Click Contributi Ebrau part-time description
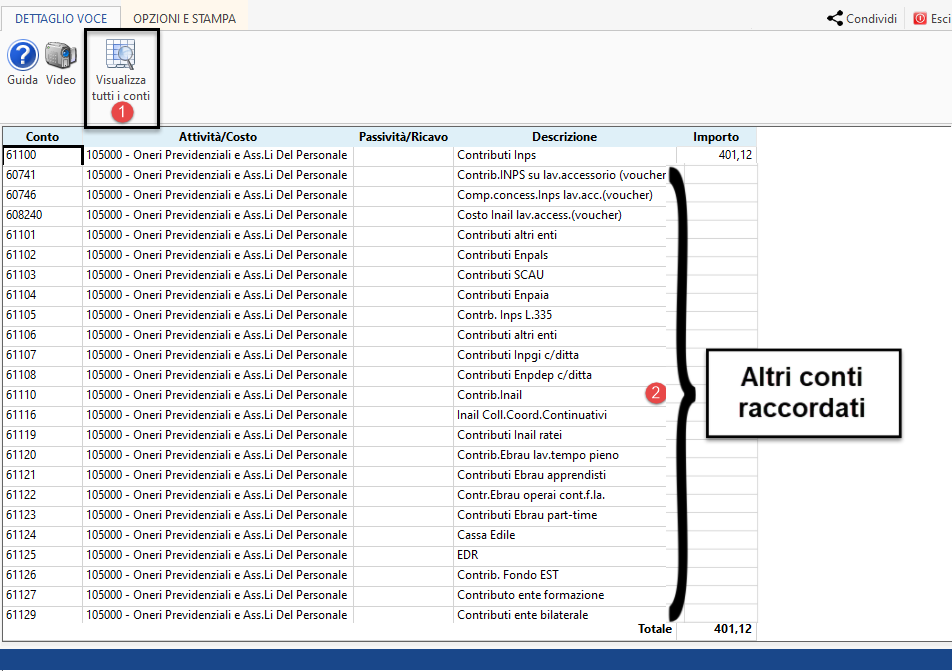 560,516
